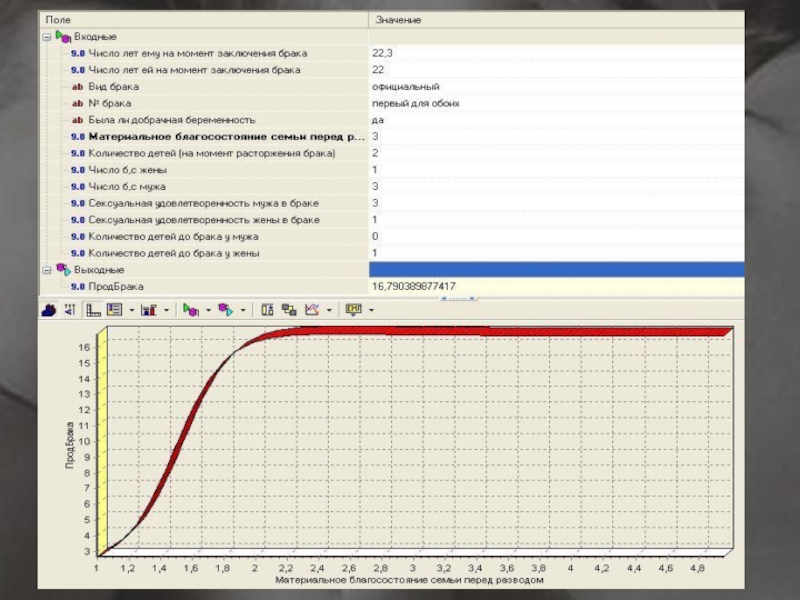Click the purple output fields toolbar icon
800x600 pixels.
[224, 310]
